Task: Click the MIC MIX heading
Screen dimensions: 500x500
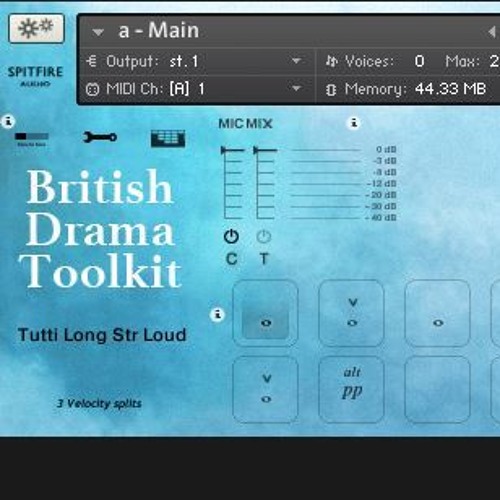Action: 245,124
